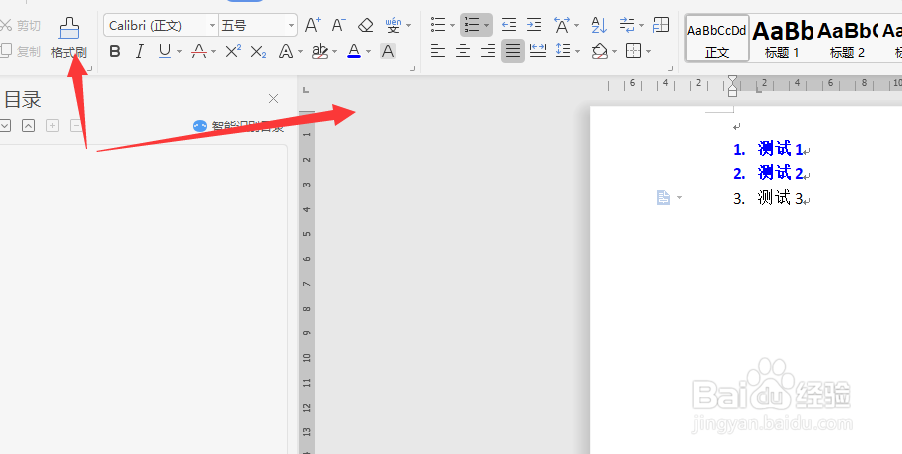Screen dimensions: 902x454
Task: Open the wén phonetic guide tool
Action: pyautogui.click(x=393, y=25)
